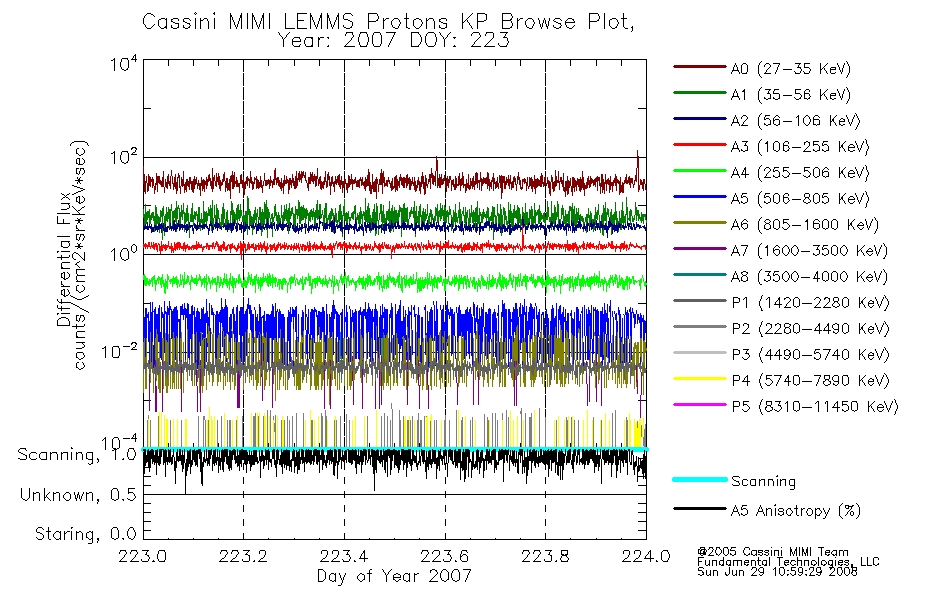Click the yellow P4 legend line
The height and width of the screenshot is (600, 950).
tap(700, 379)
